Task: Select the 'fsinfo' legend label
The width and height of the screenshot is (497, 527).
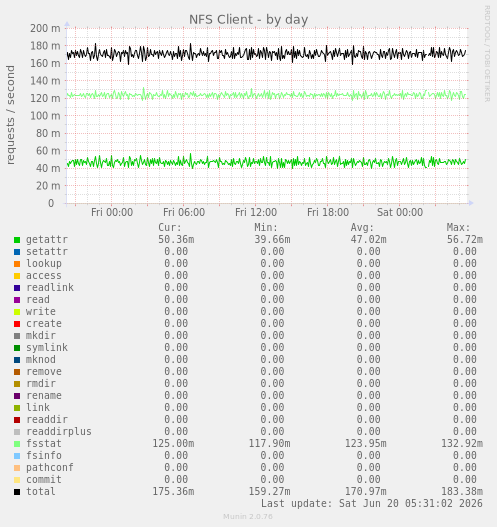Action: (44, 455)
